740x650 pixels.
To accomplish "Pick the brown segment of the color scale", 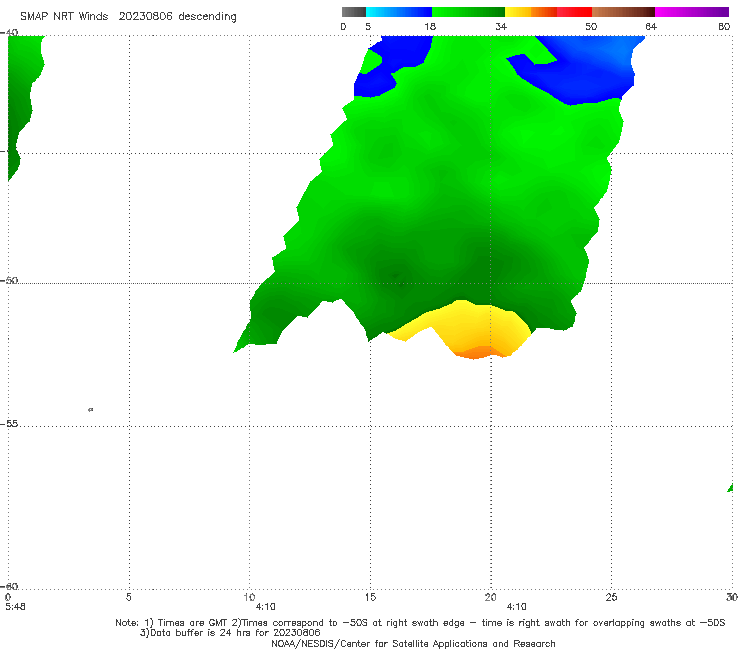I will coord(623,12).
